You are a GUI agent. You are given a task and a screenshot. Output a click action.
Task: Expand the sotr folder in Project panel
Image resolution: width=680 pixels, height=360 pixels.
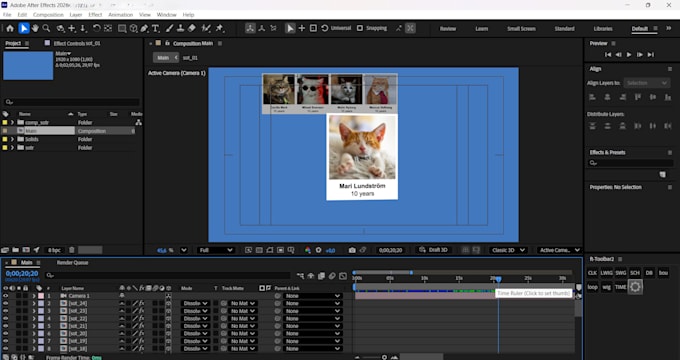click(12, 148)
